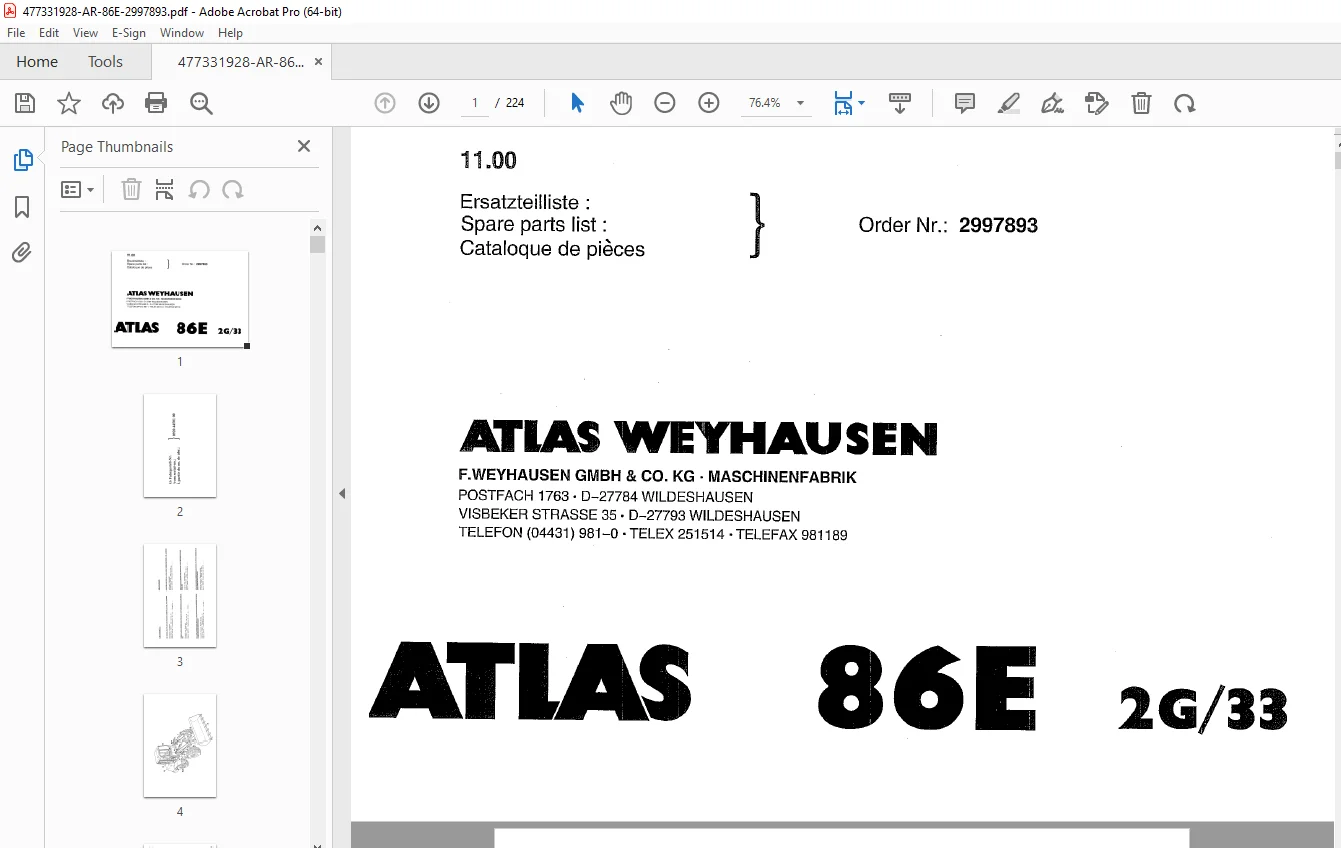Open the Help menu

(230, 33)
